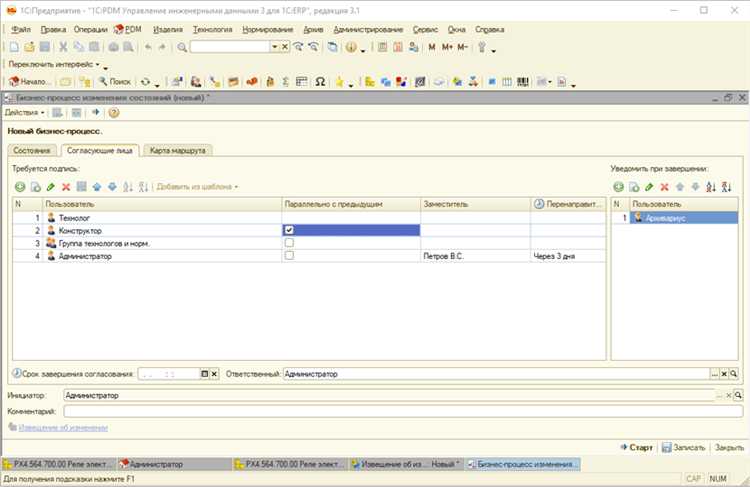The width and height of the screenshot is (750, 487).
Task: Select the Архивариус row in notify list
Action: click(674, 218)
